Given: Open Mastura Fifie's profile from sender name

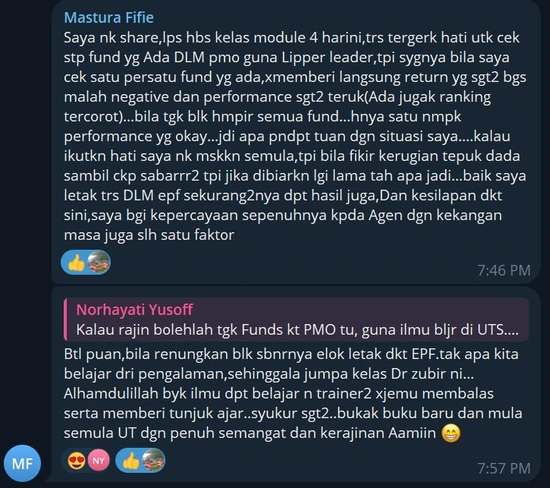Looking at the screenshot, I should point(109,18).
